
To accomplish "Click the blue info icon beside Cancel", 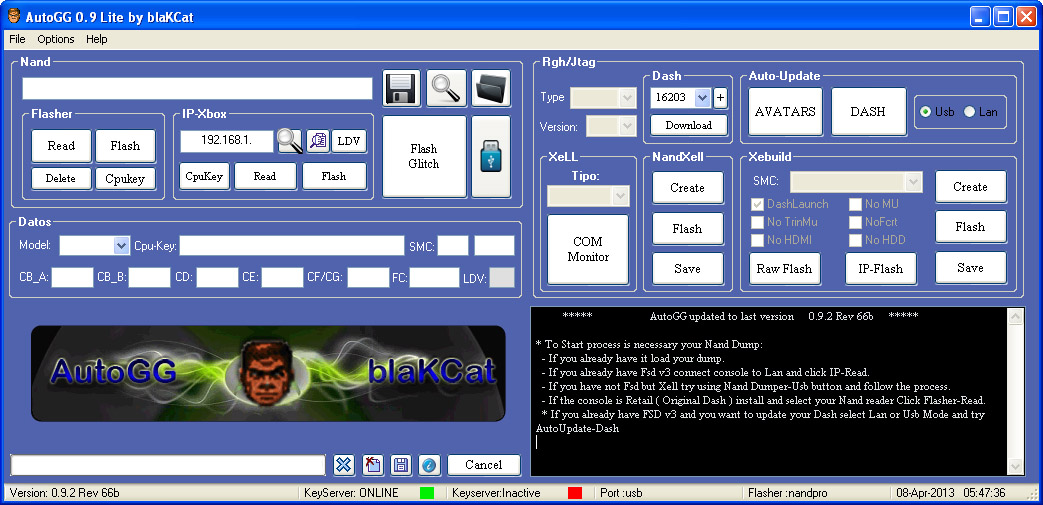I will [429, 465].
